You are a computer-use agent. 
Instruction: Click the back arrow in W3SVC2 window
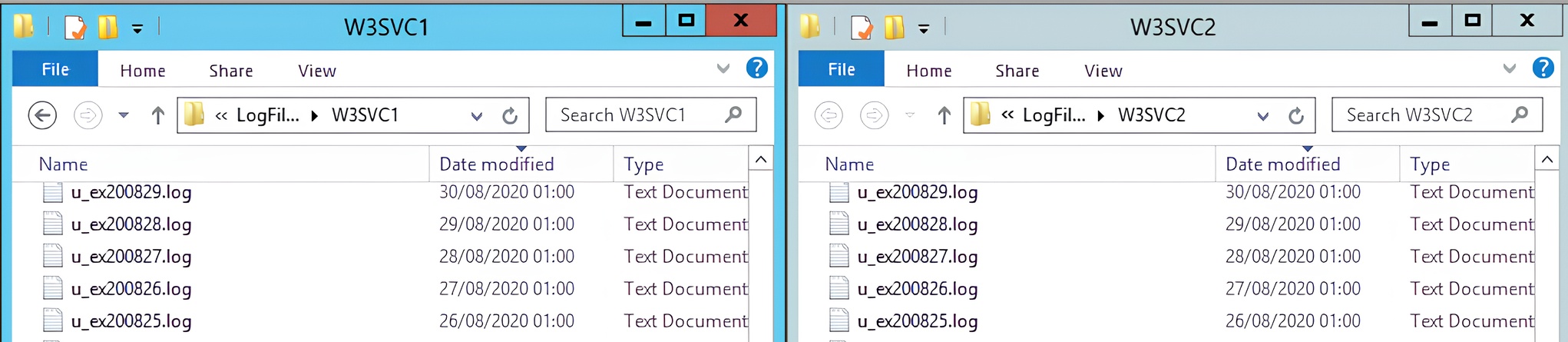pyautogui.click(x=829, y=115)
